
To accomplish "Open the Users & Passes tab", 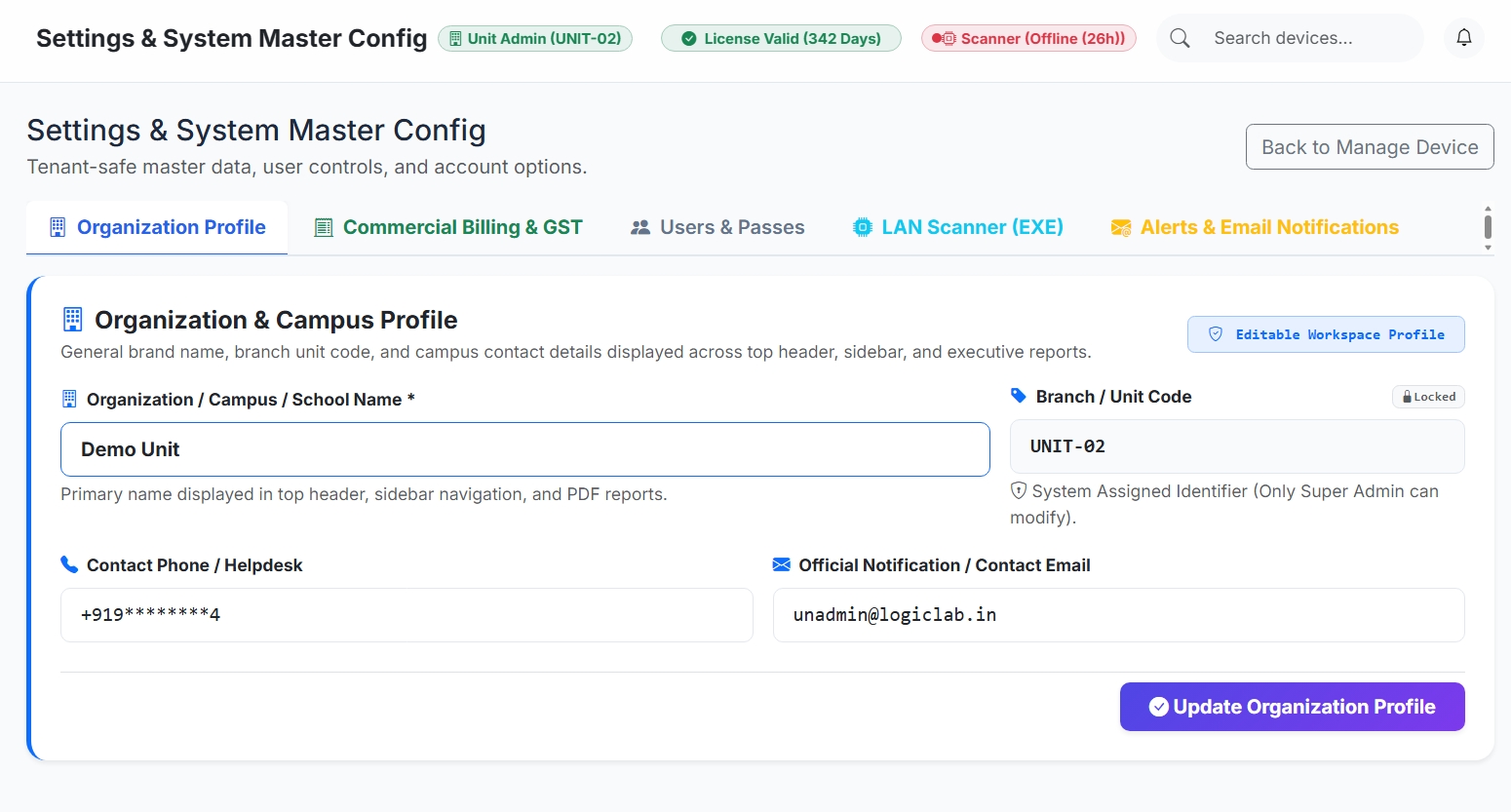I will (717, 227).
